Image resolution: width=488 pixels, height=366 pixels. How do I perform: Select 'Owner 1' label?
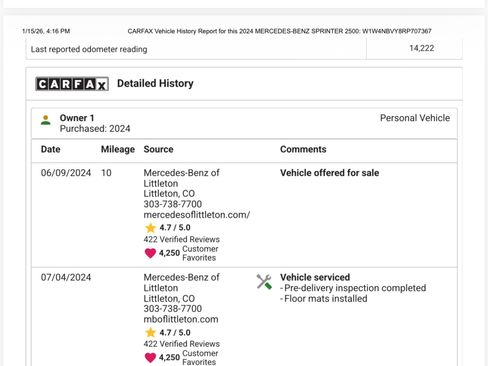coord(77,118)
